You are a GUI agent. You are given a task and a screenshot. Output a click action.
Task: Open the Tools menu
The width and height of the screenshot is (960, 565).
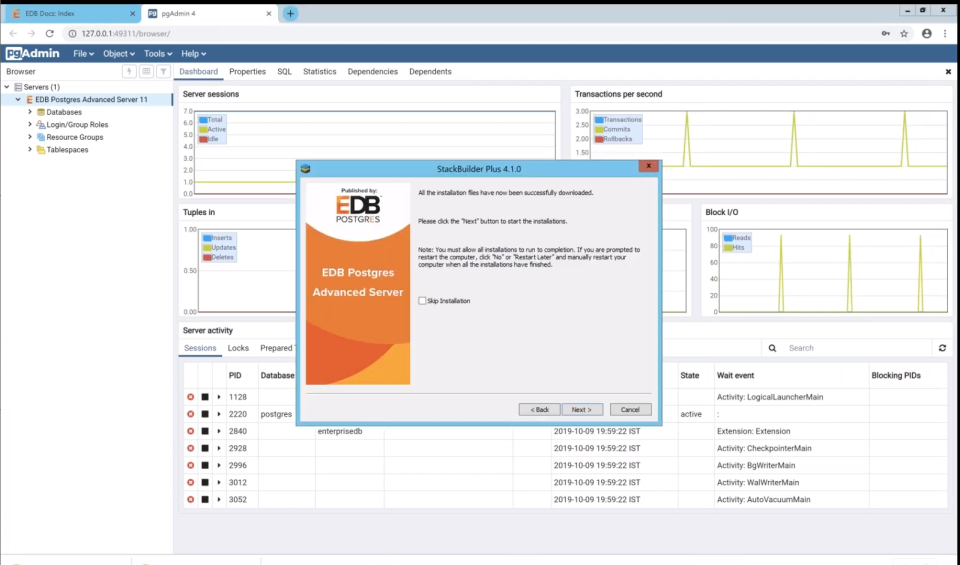(x=158, y=54)
